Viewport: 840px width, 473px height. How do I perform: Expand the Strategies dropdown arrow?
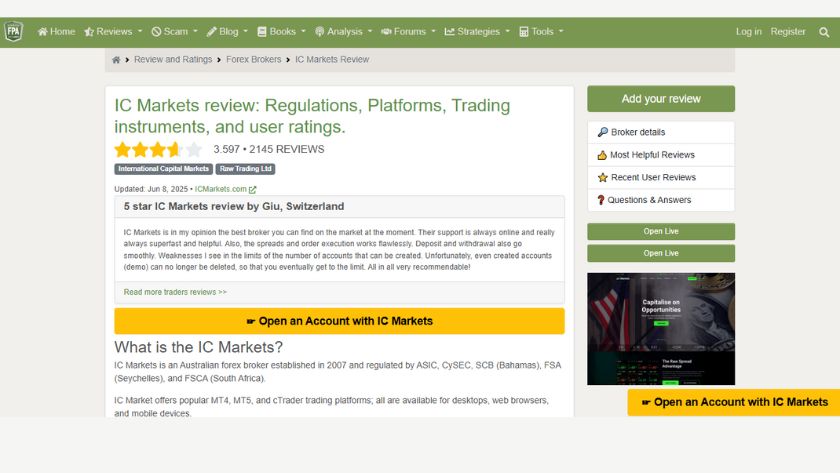507,31
